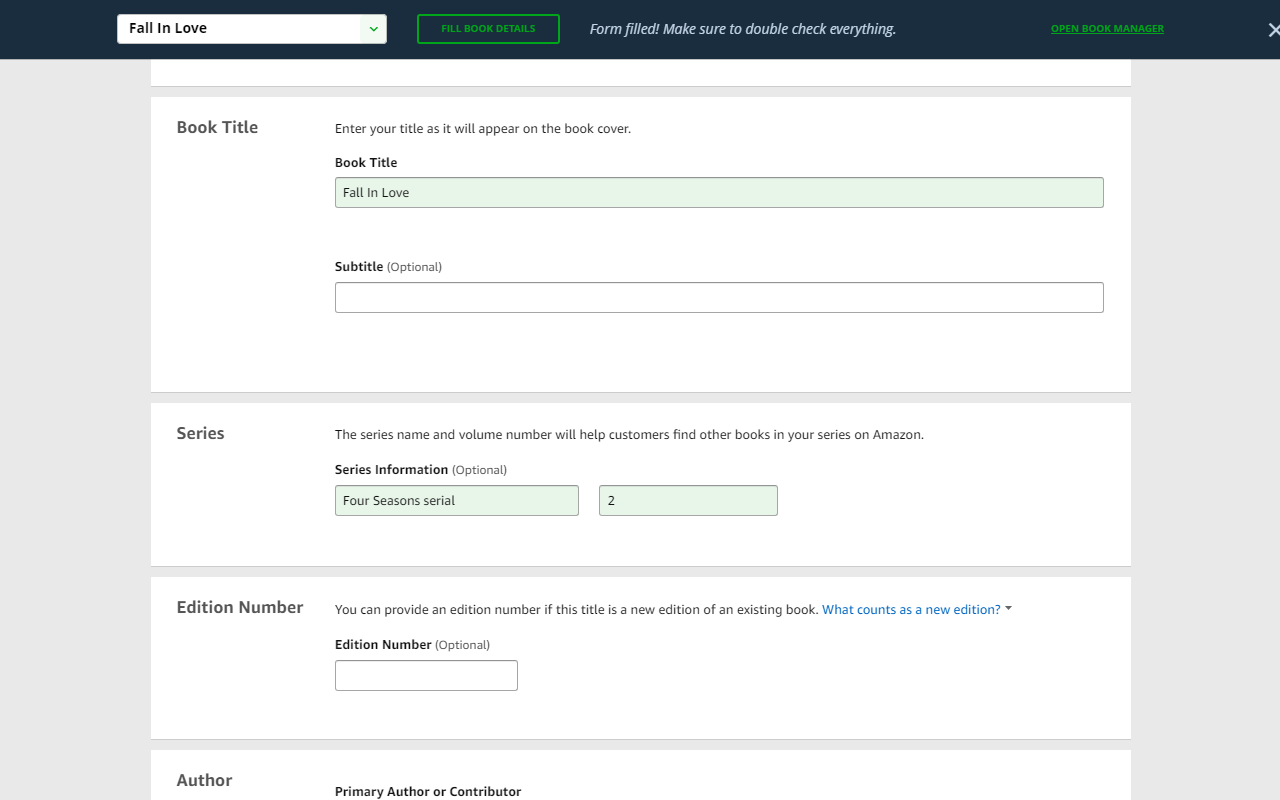Click the book selector dropdown chevron
The width and height of the screenshot is (1280, 800).
coord(373,29)
